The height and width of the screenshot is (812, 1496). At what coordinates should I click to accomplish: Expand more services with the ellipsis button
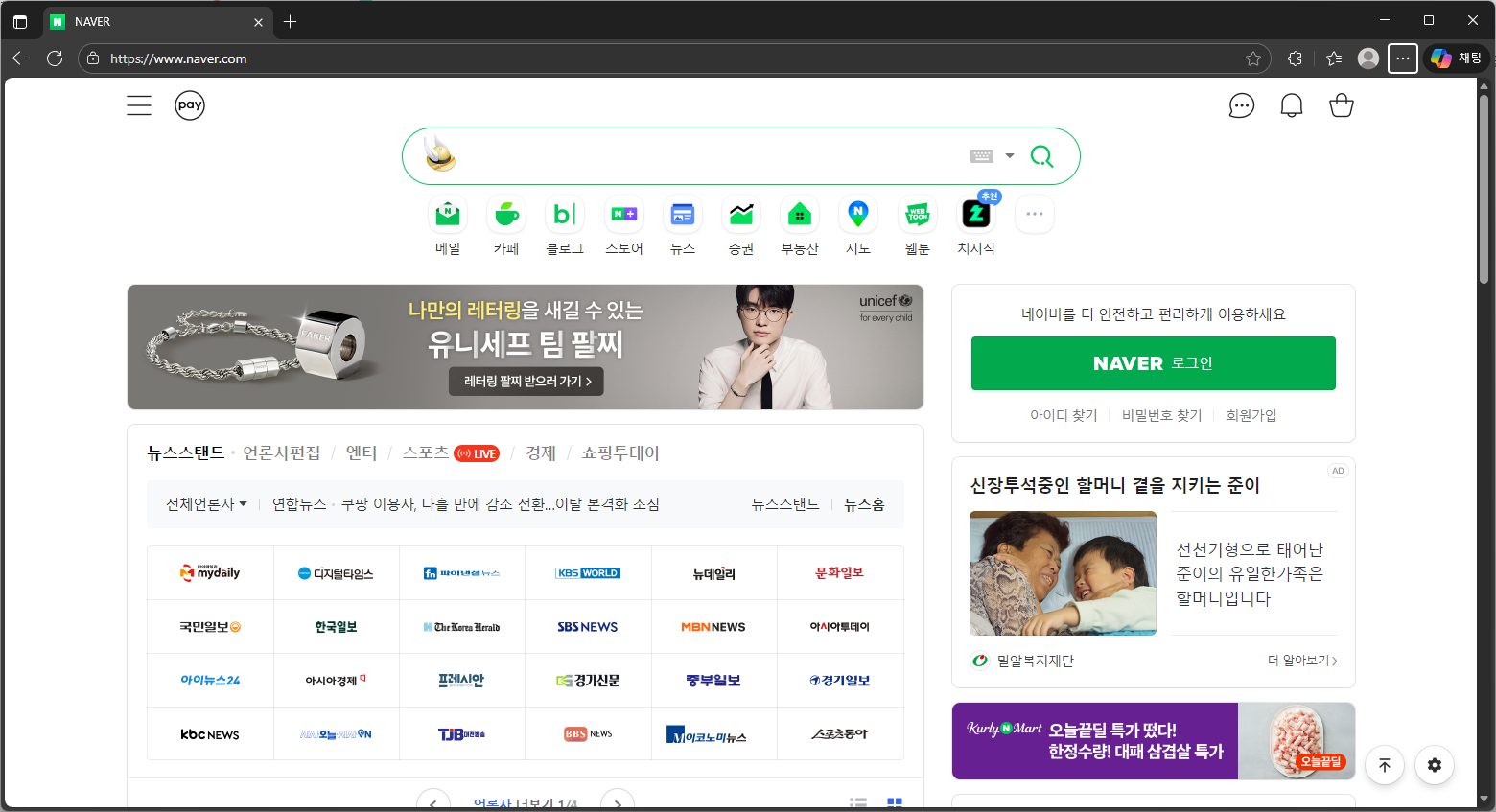pyautogui.click(x=1034, y=214)
